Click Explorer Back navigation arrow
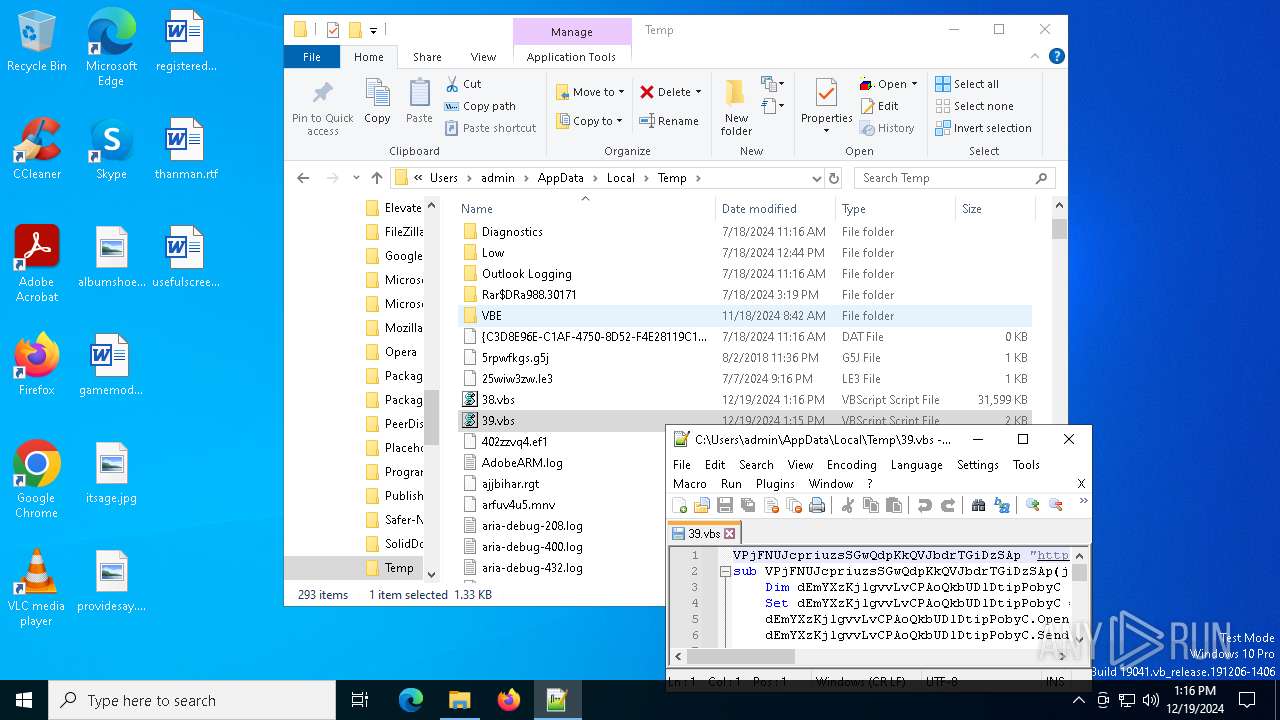Image resolution: width=1280 pixels, height=720 pixels. (303, 178)
